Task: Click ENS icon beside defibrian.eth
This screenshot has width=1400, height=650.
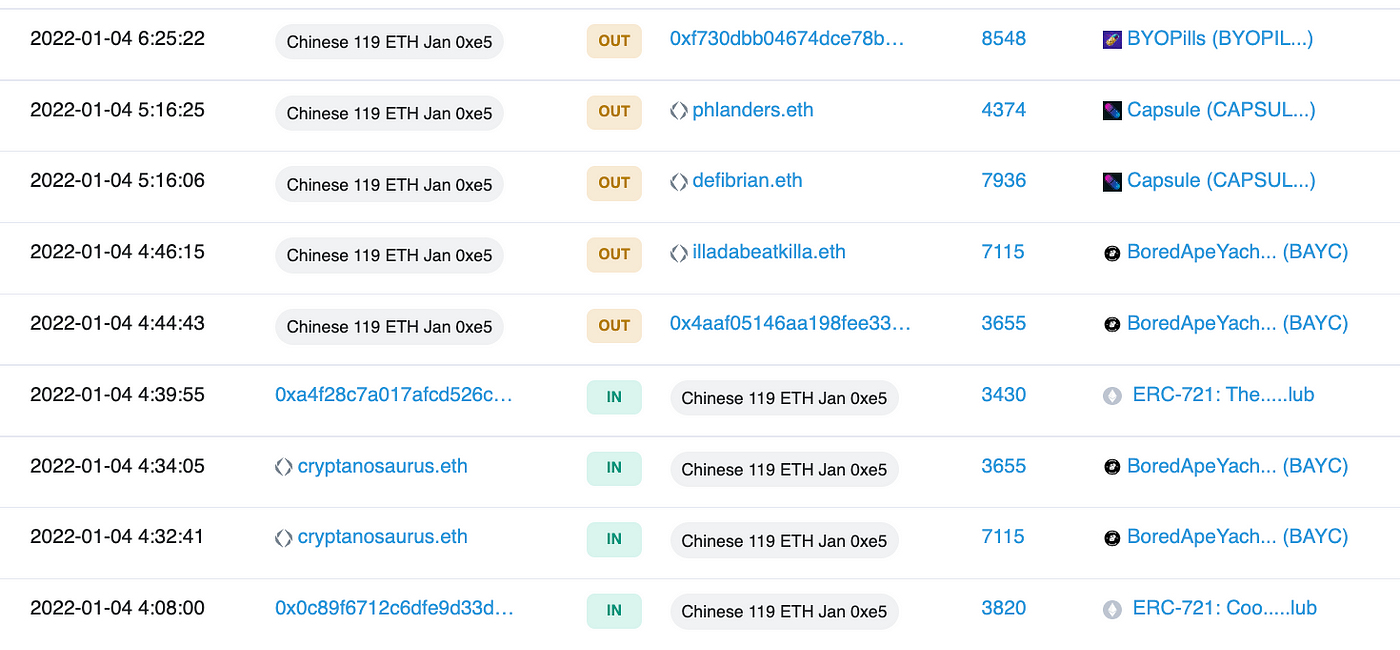Action: [x=679, y=182]
